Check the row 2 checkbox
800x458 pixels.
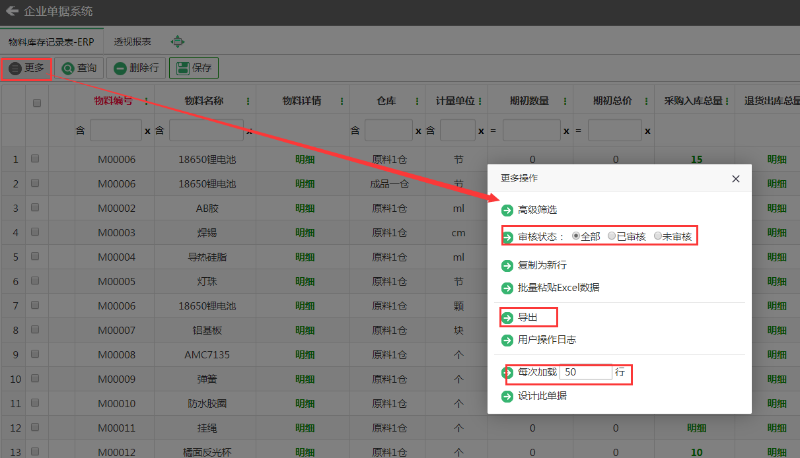[35, 183]
